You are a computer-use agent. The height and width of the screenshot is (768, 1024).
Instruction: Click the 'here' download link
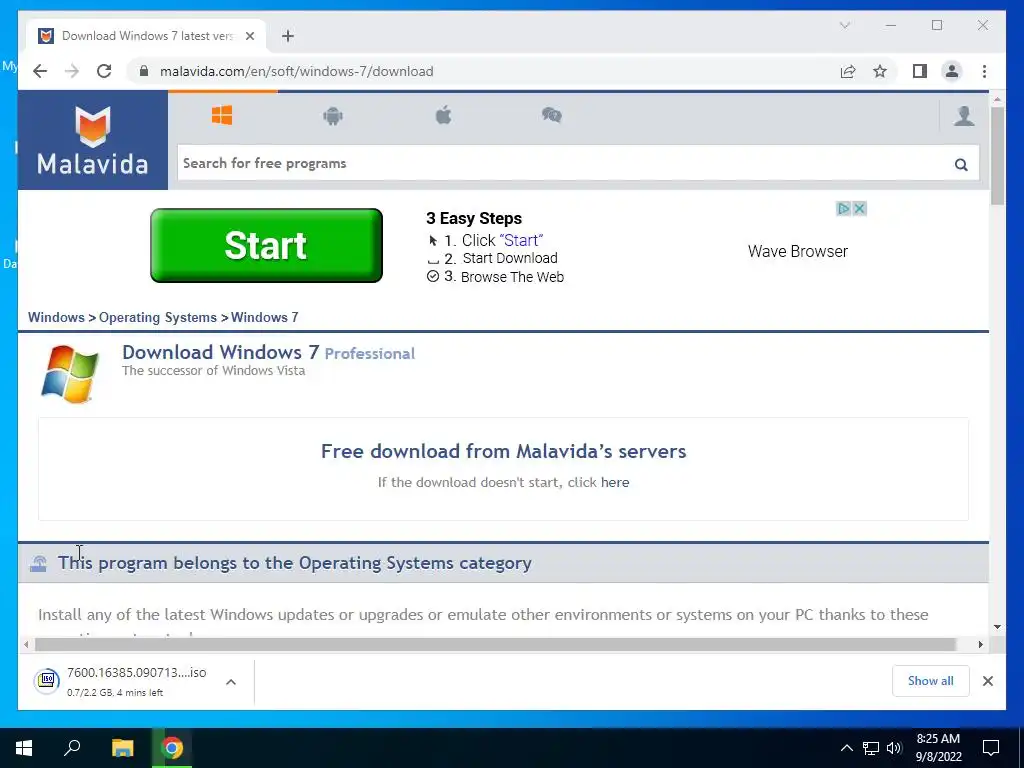pos(615,483)
